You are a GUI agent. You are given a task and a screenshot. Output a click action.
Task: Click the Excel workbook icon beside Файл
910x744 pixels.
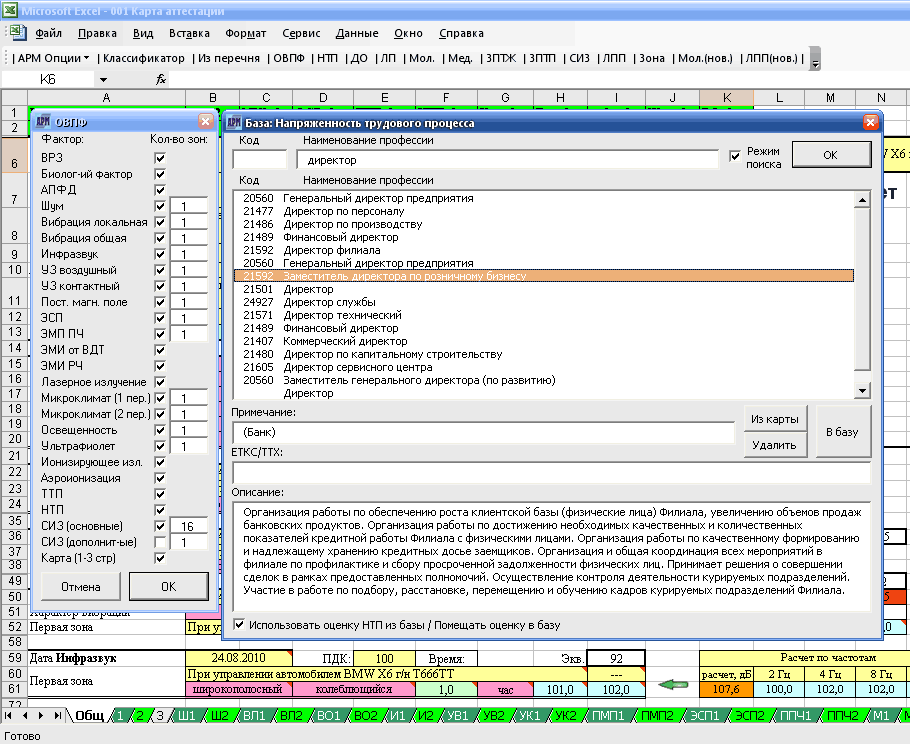[x=16, y=33]
